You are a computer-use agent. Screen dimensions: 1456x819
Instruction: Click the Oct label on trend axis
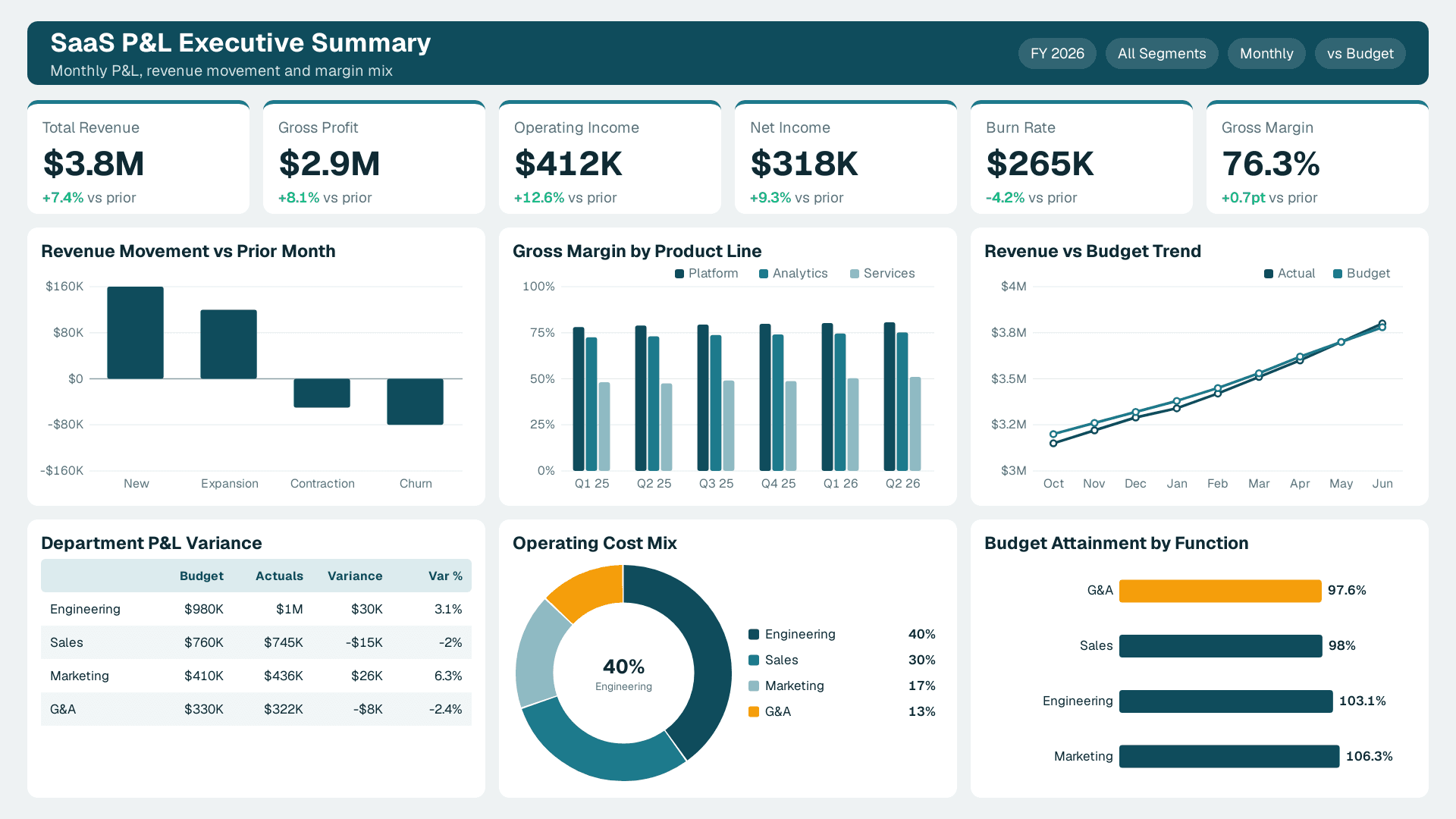point(1053,484)
